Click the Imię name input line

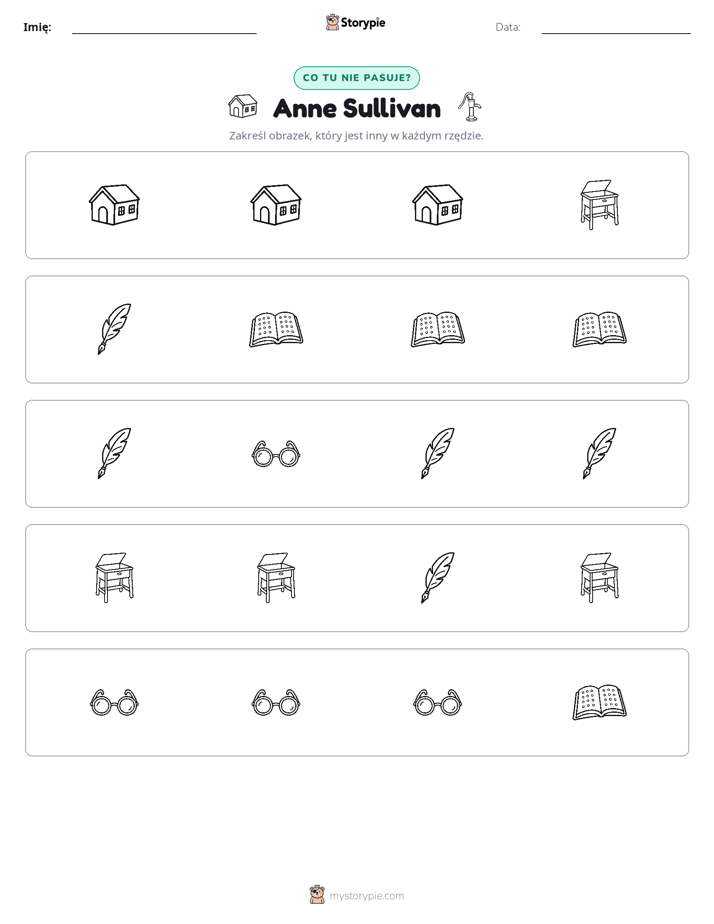tap(164, 28)
